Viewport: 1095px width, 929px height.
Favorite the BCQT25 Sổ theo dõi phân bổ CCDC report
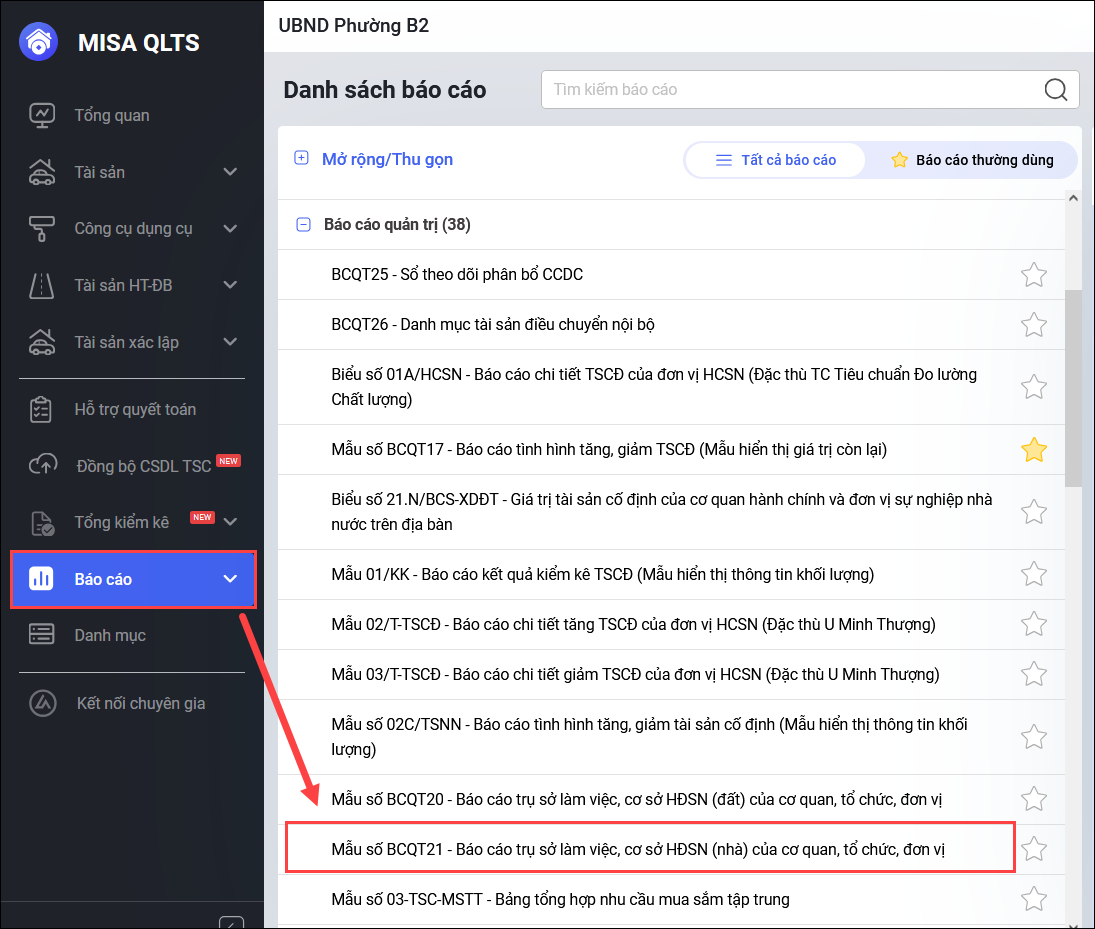pyautogui.click(x=1034, y=275)
